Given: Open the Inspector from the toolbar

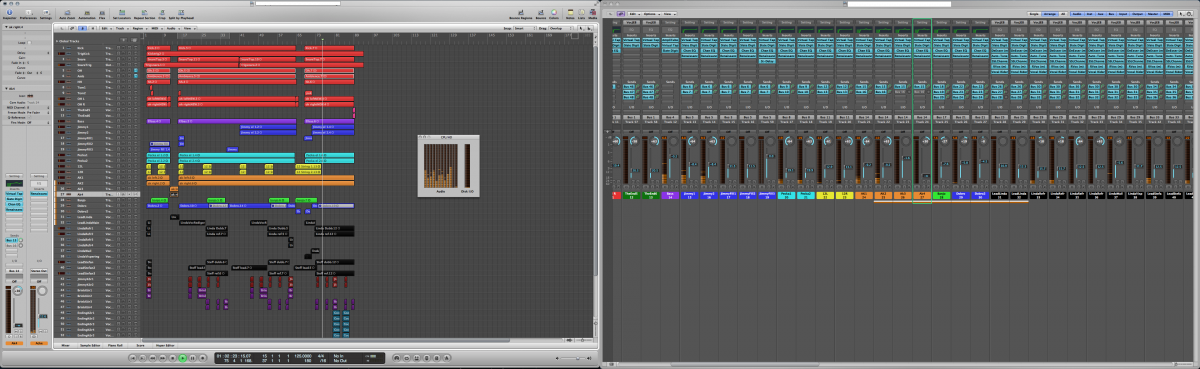Looking at the screenshot, I should click(x=8, y=14).
